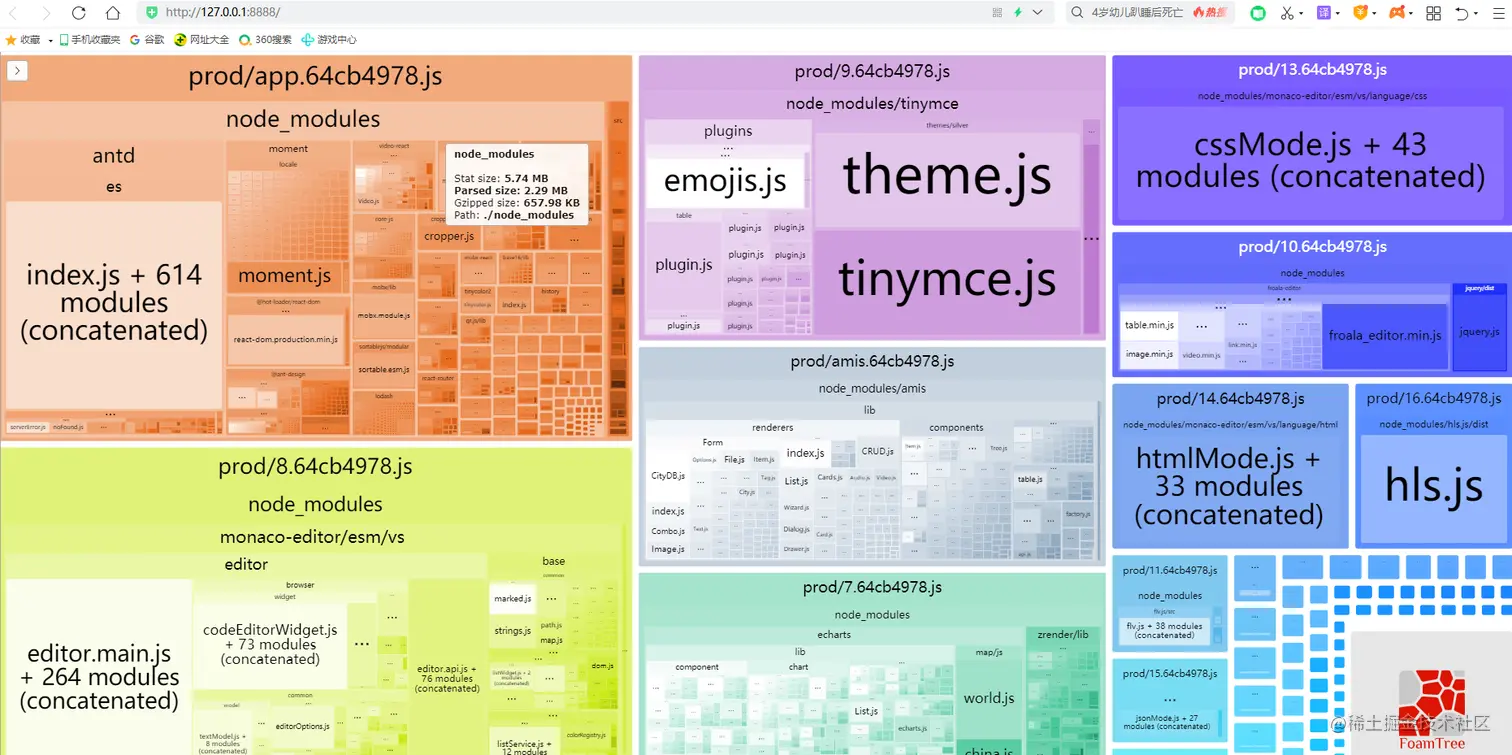Click the favorites star bookmark
1512x755 pixels.
coord(23,40)
